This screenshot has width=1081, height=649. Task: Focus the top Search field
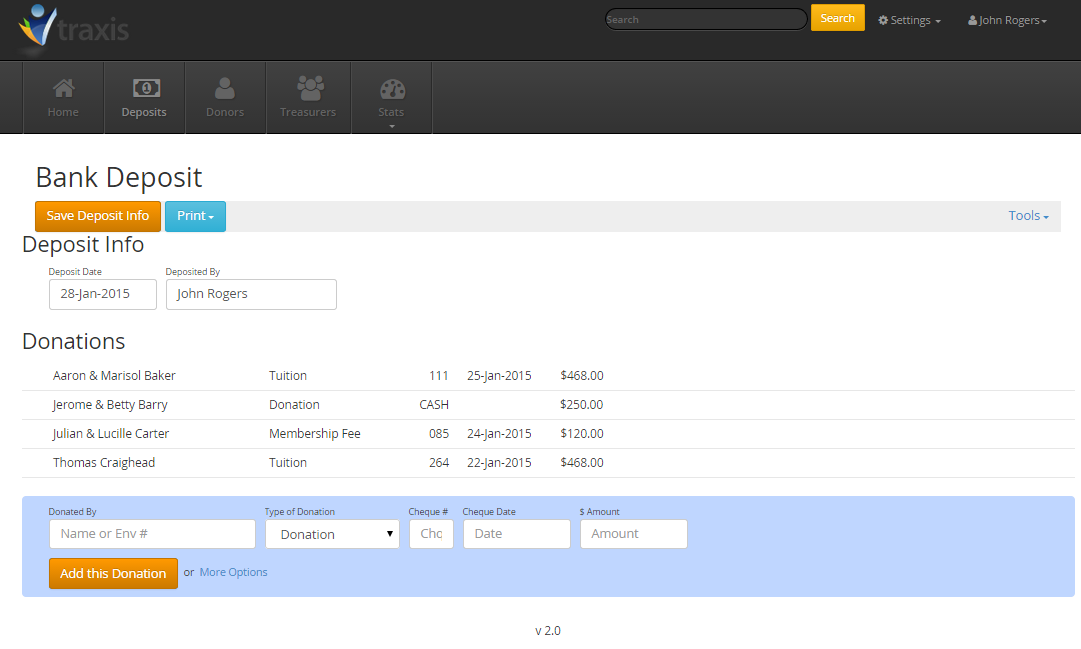coord(706,19)
